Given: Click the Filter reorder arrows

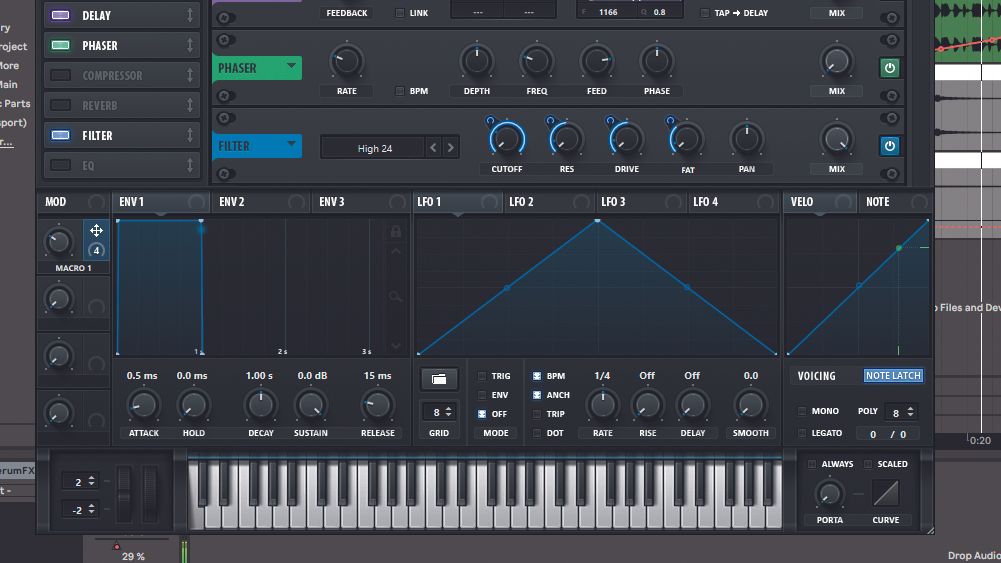Looking at the screenshot, I should [190, 135].
